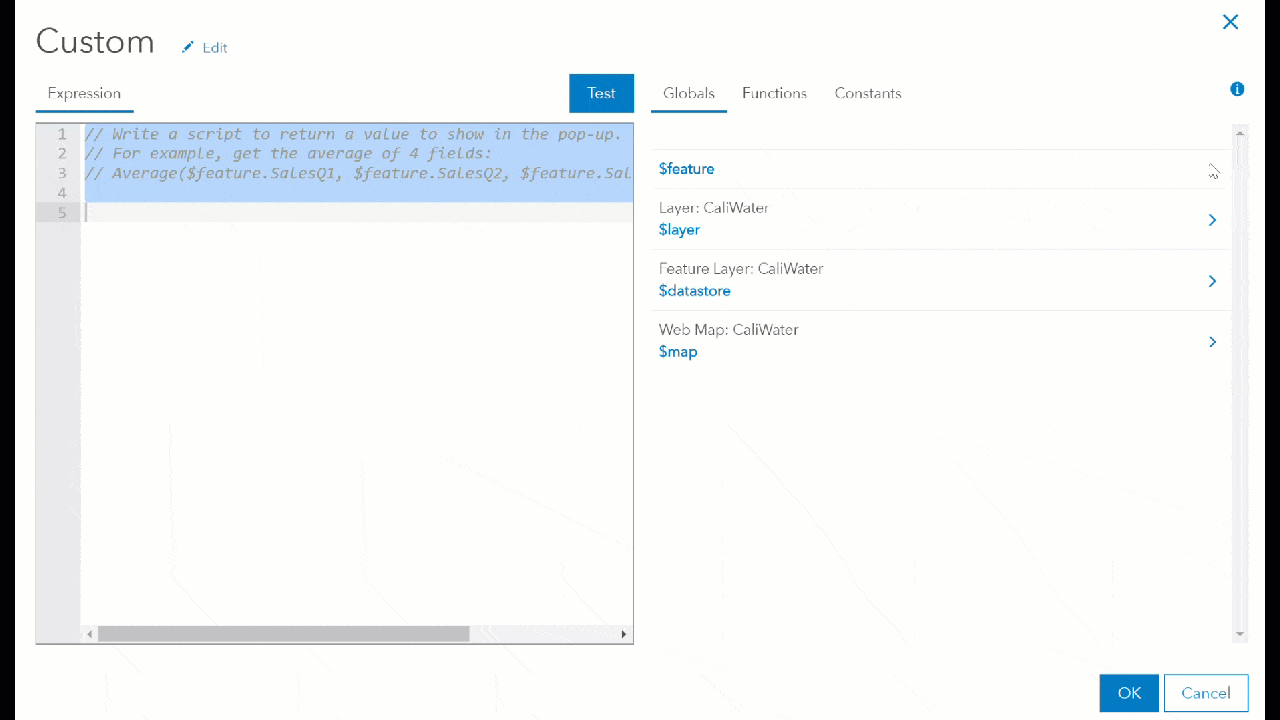Screen dimensions: 1280x720
Task: Insert the $feature global variable
Action: pos(686,169)
